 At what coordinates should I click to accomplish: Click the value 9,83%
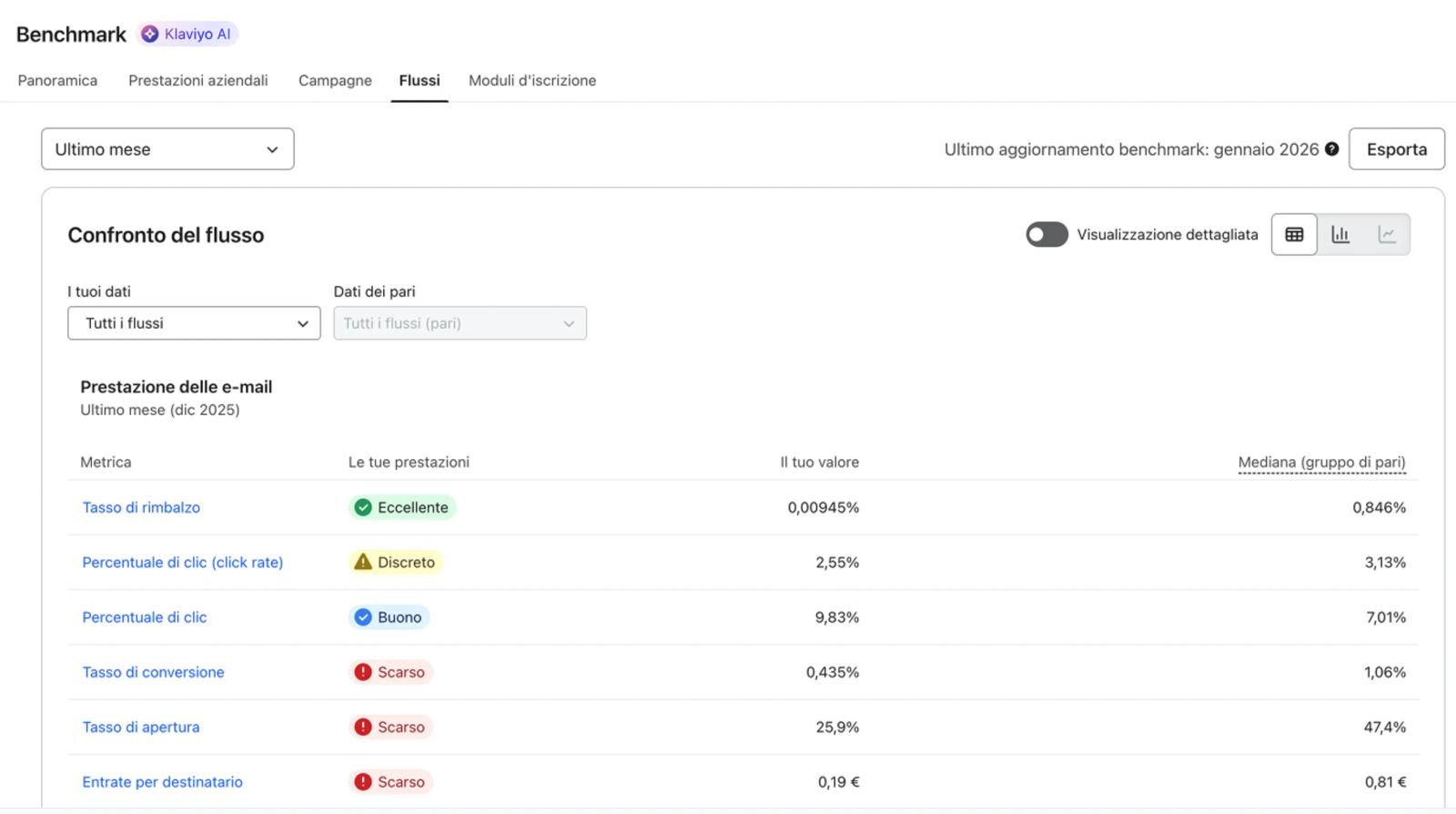[x=837, y=617]
